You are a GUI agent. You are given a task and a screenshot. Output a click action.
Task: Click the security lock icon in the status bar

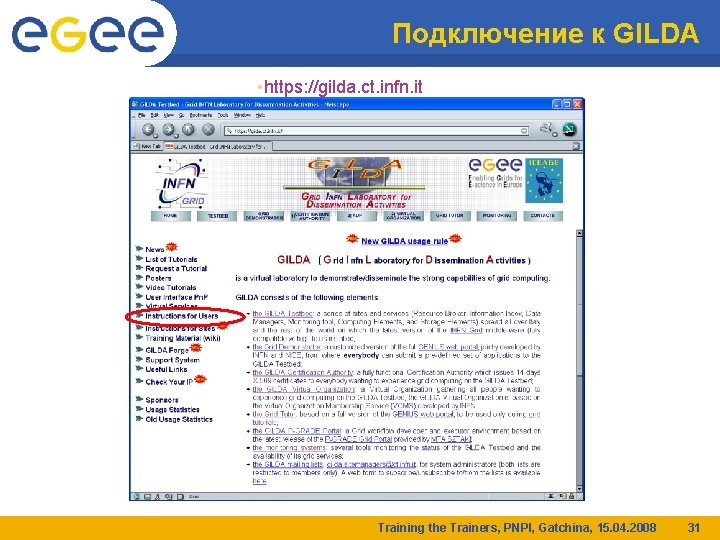point(572,496)
